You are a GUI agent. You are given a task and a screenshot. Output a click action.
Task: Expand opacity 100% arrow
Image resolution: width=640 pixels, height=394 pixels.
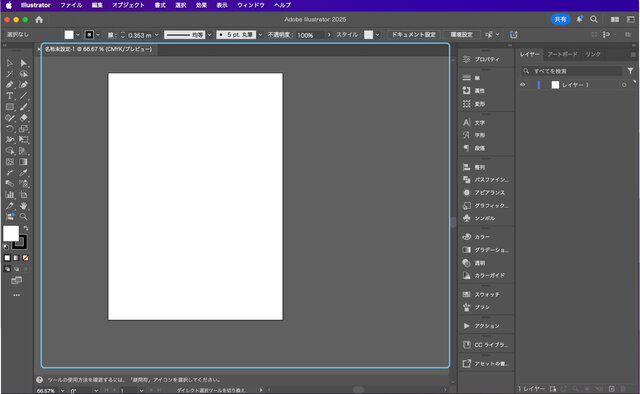click(329, 35)
